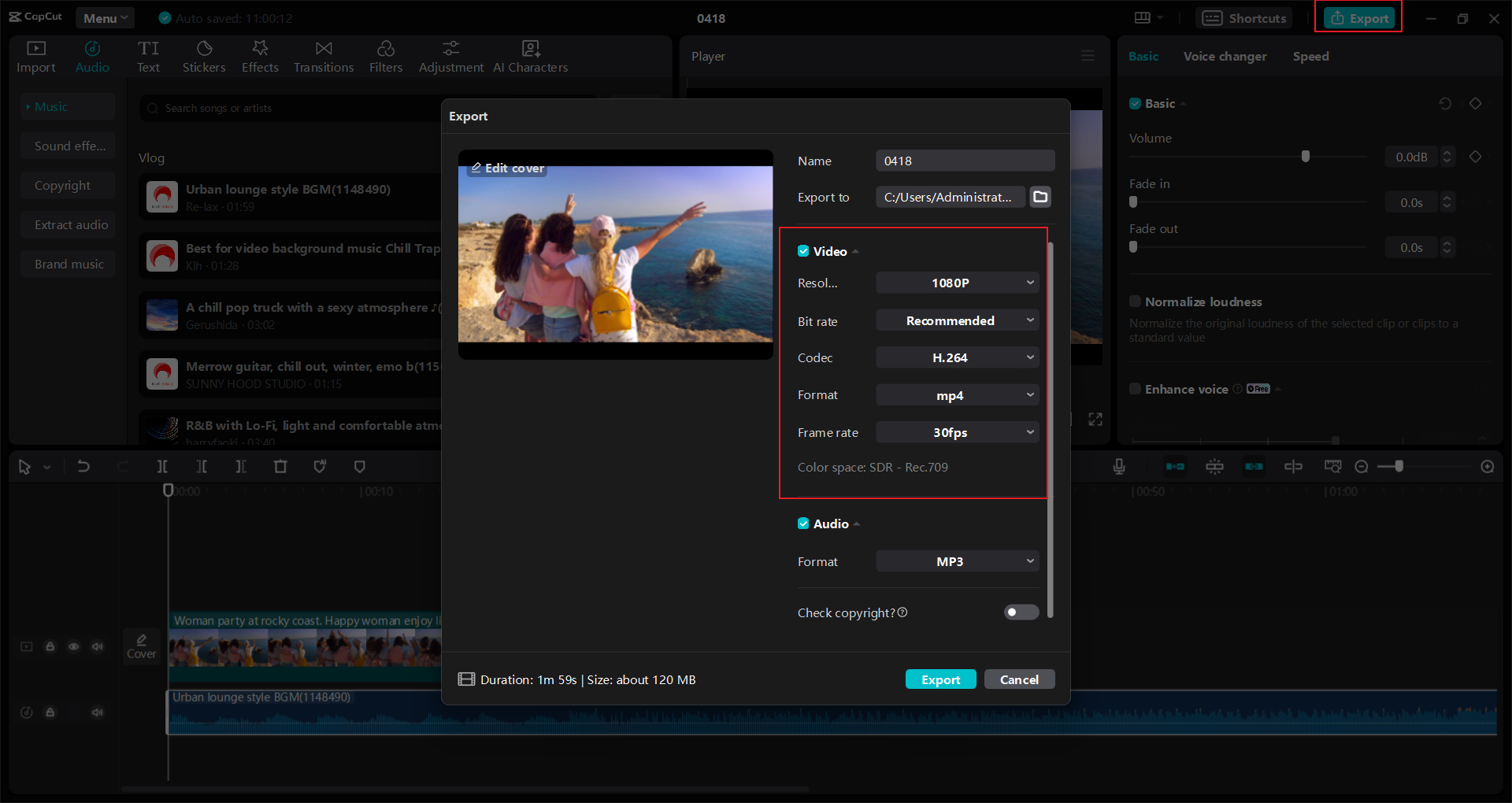Click the Volume slider handle
Image resolution: width=1512 pixels, height=803 pixels.
[x=1305, y=157]
